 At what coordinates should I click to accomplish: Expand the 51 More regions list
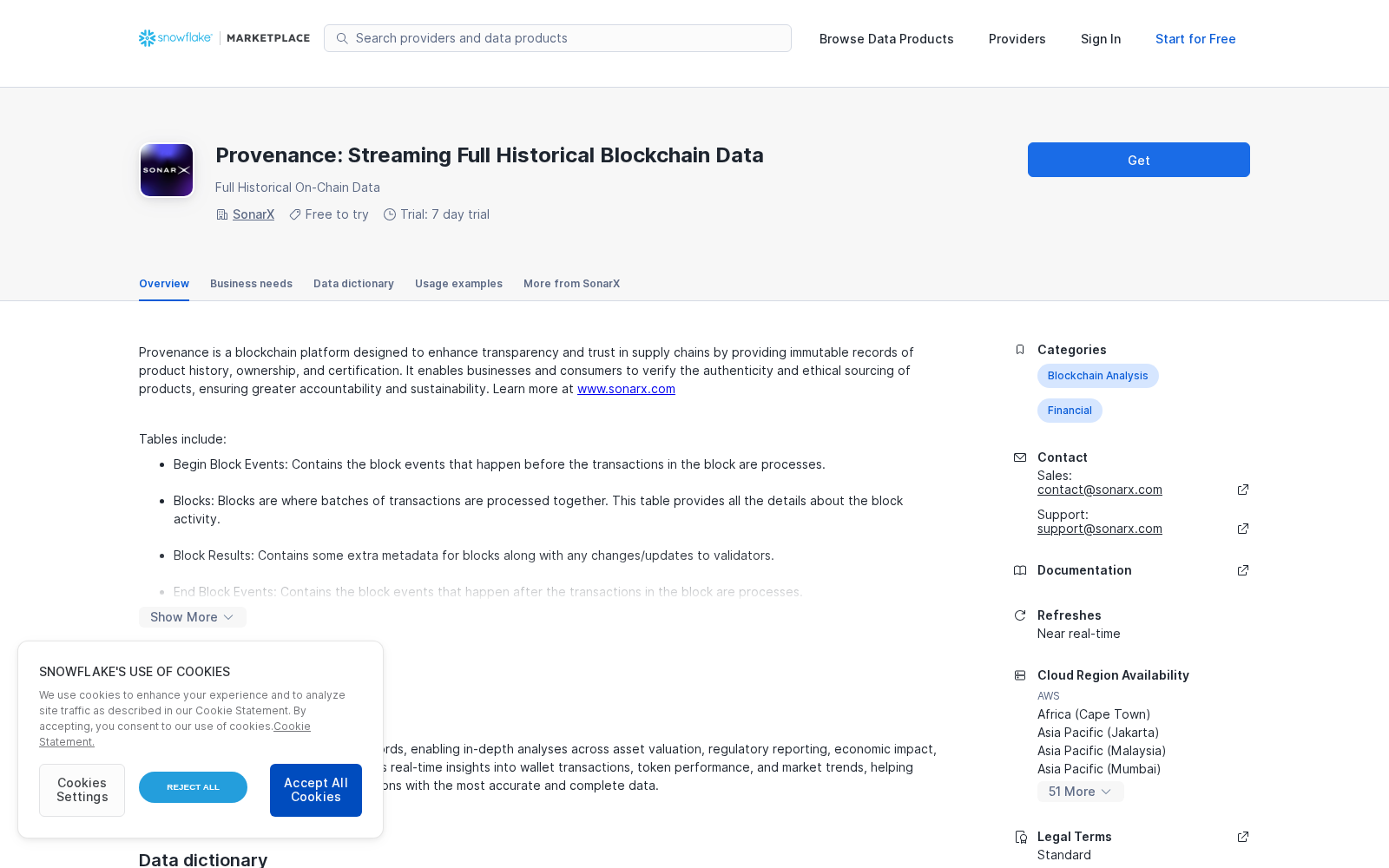click(x=1081, y=792)
